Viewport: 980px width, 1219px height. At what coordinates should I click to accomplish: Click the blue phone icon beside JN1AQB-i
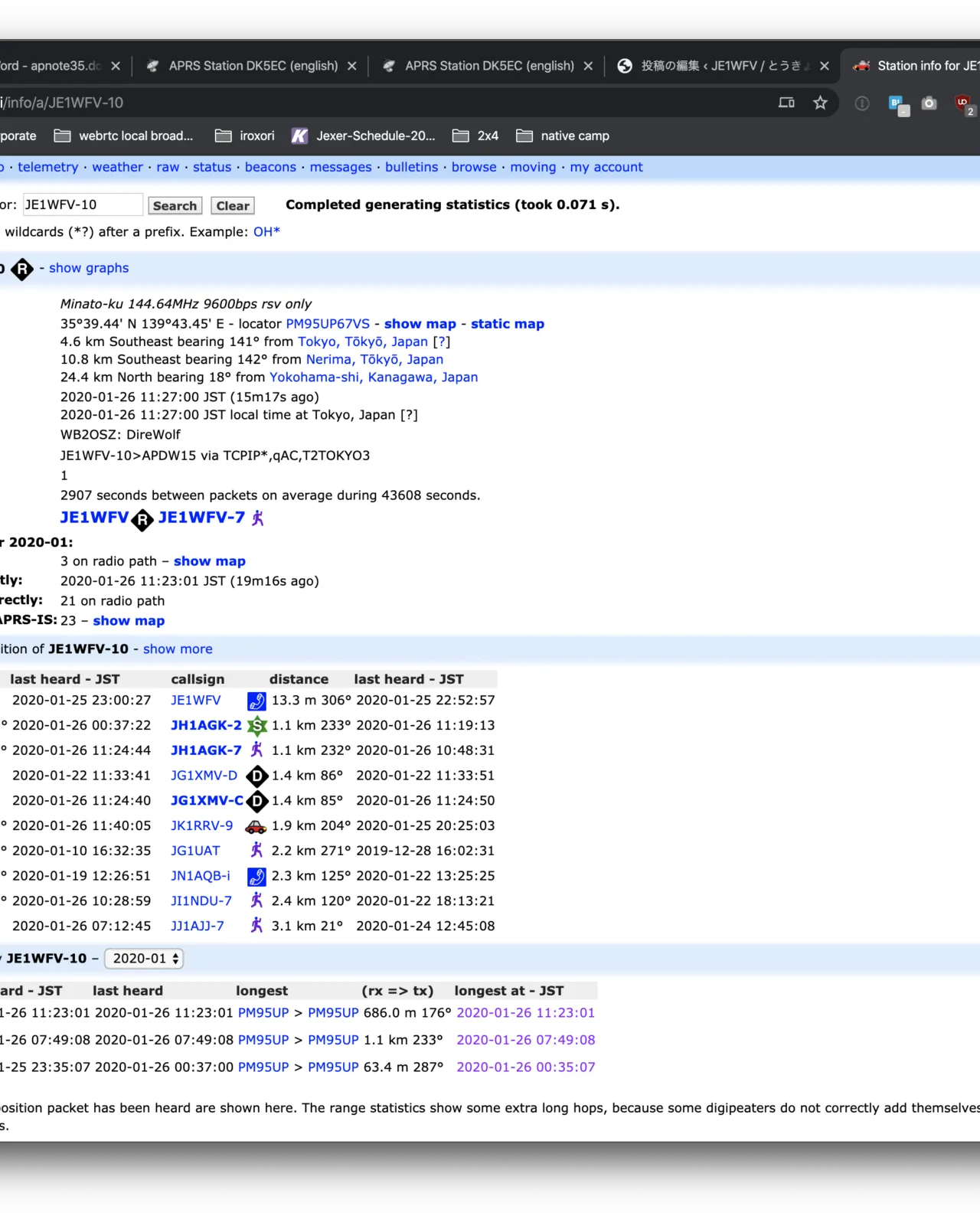coord(256,876)
